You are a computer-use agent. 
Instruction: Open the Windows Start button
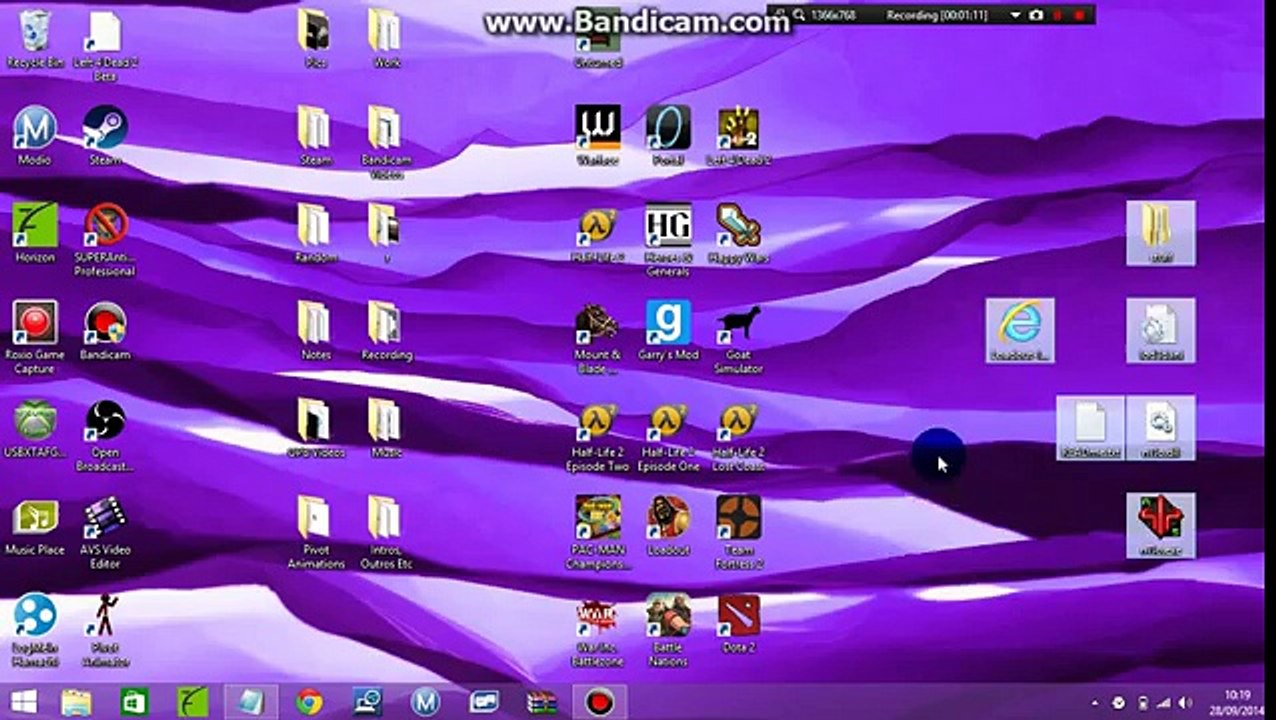24,702
